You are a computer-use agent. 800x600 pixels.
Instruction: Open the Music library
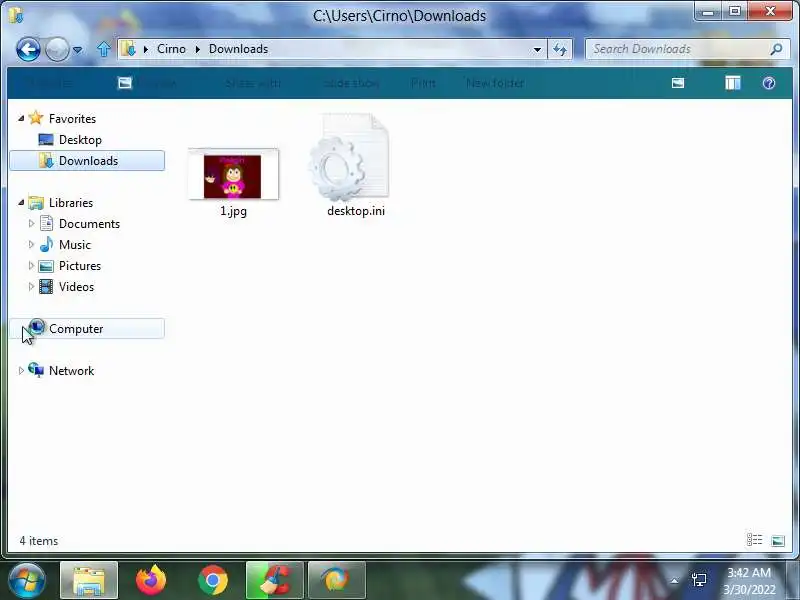tap(74, 245)
